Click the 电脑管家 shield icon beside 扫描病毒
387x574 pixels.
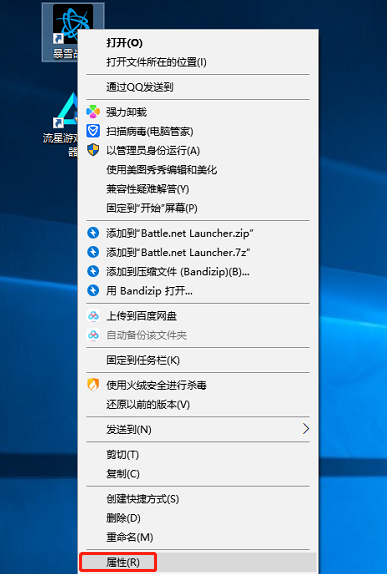point(93,131)
